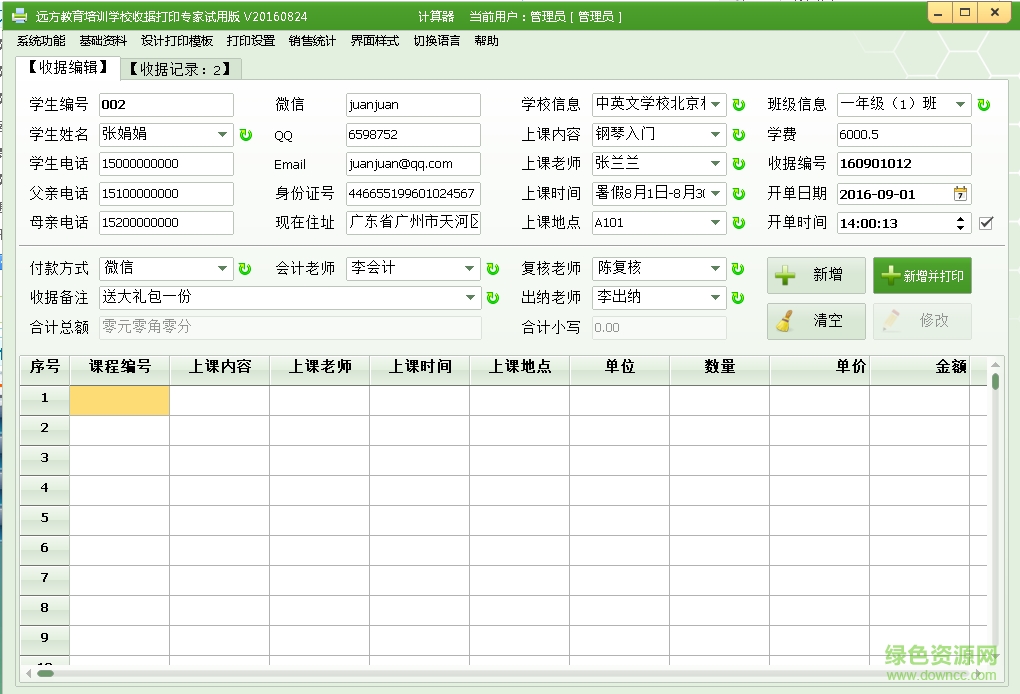
Task: Click the refresh icon beside 班级信息
Action: point(983,104)
